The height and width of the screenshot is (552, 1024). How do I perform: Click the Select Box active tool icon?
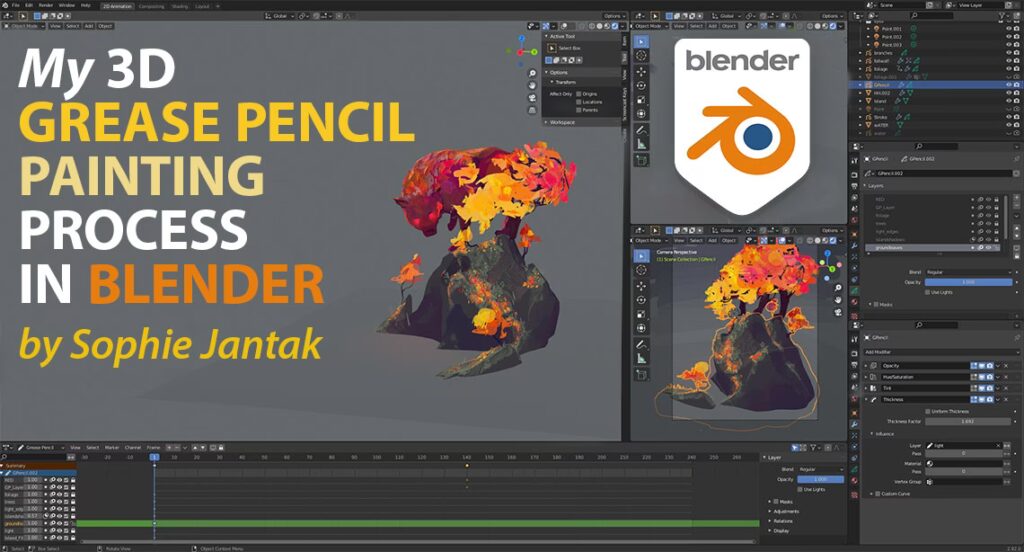(552, 48)
